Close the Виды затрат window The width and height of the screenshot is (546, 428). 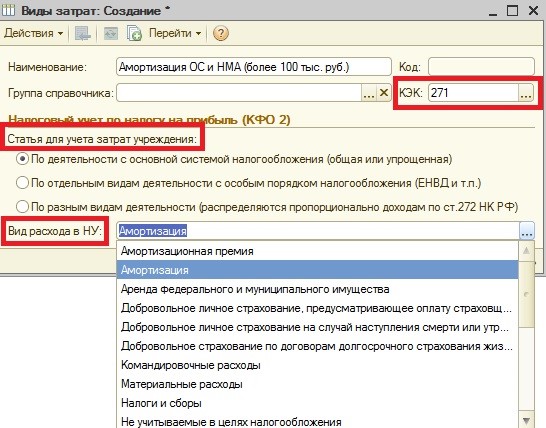pos(533,10)
